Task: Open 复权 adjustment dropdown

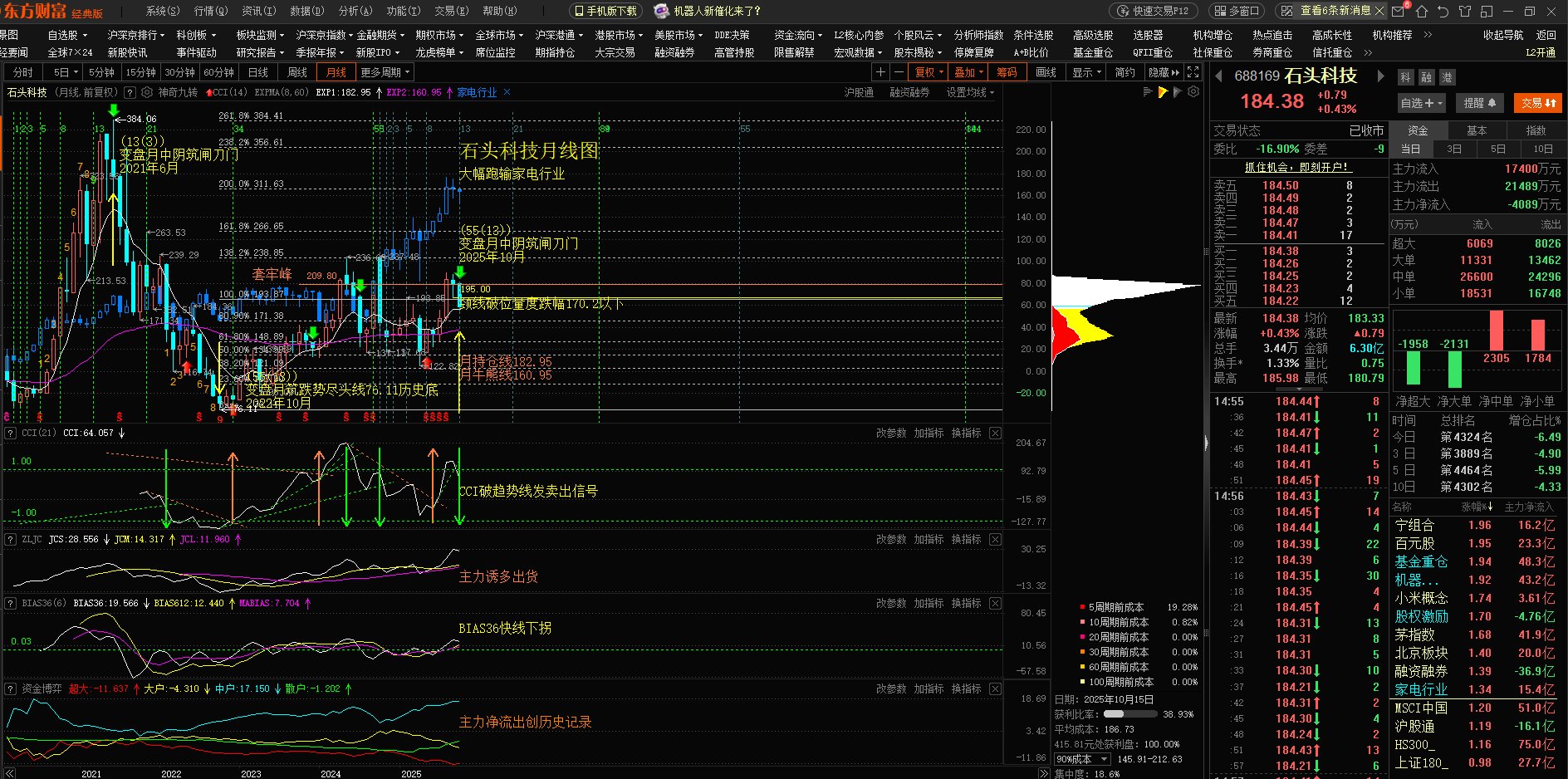Action: click(x=929, y=72)
